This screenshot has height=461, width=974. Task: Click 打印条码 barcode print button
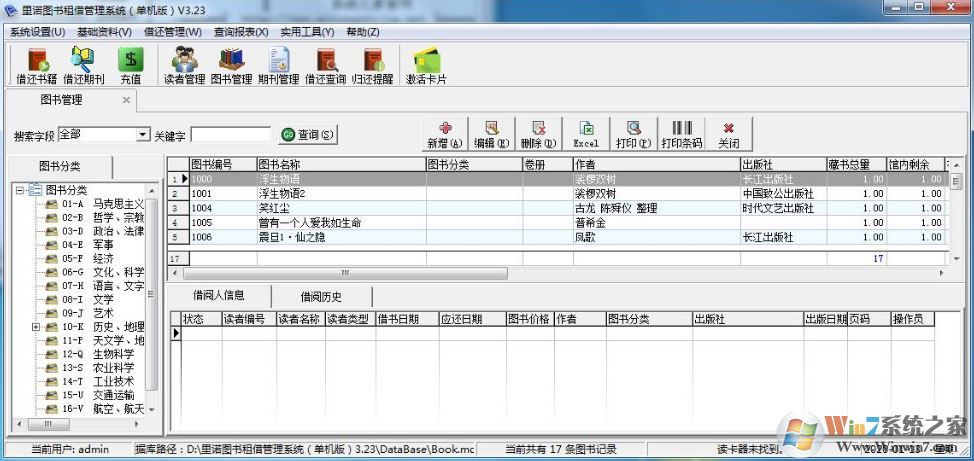pos(681,134)
